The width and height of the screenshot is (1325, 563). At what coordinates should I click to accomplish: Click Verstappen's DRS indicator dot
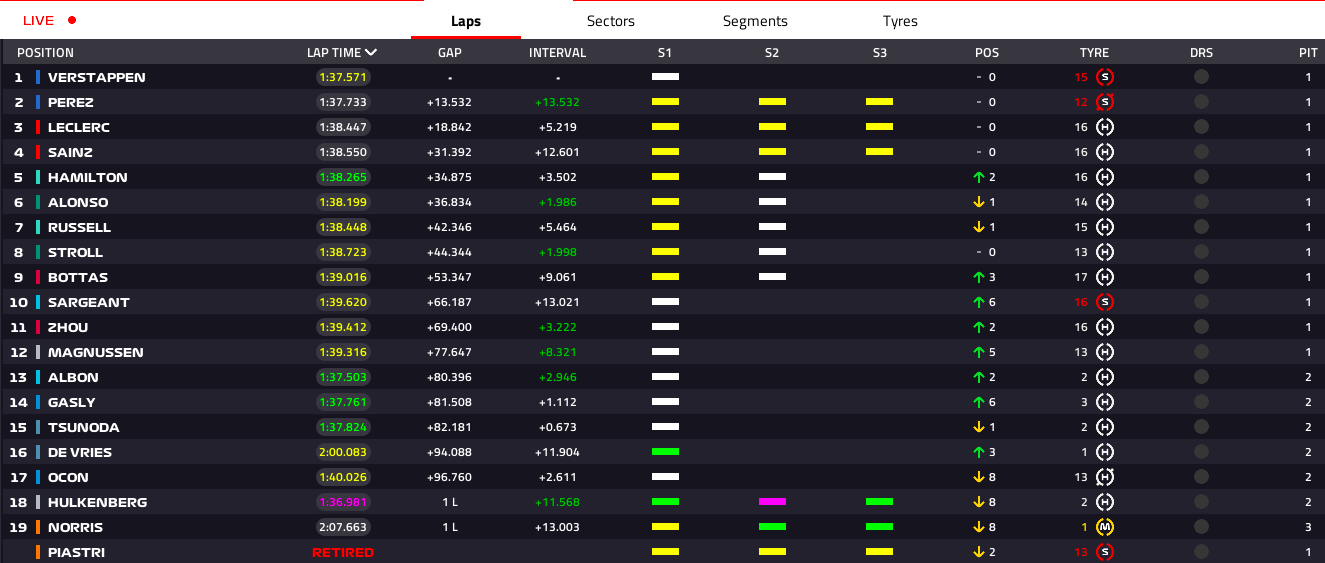coord(1201,77)
